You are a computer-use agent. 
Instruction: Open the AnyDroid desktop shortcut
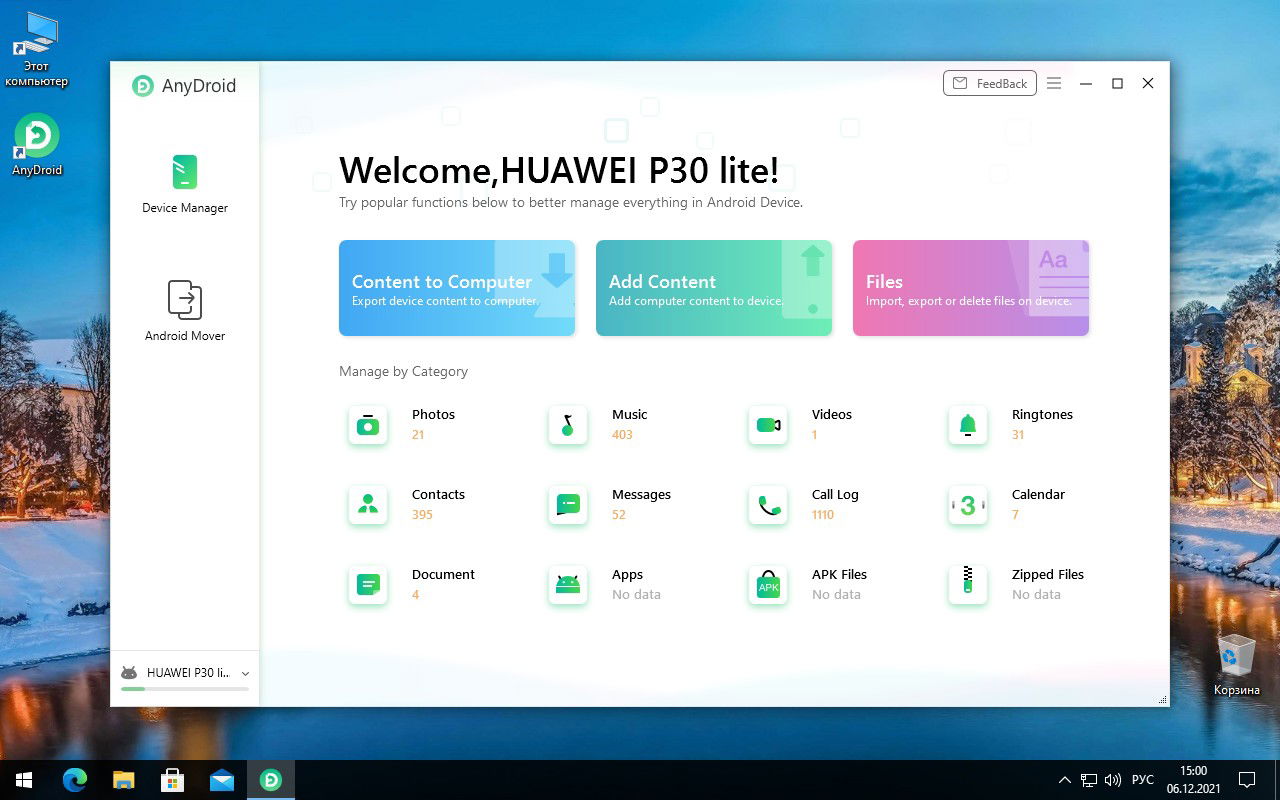37,145
